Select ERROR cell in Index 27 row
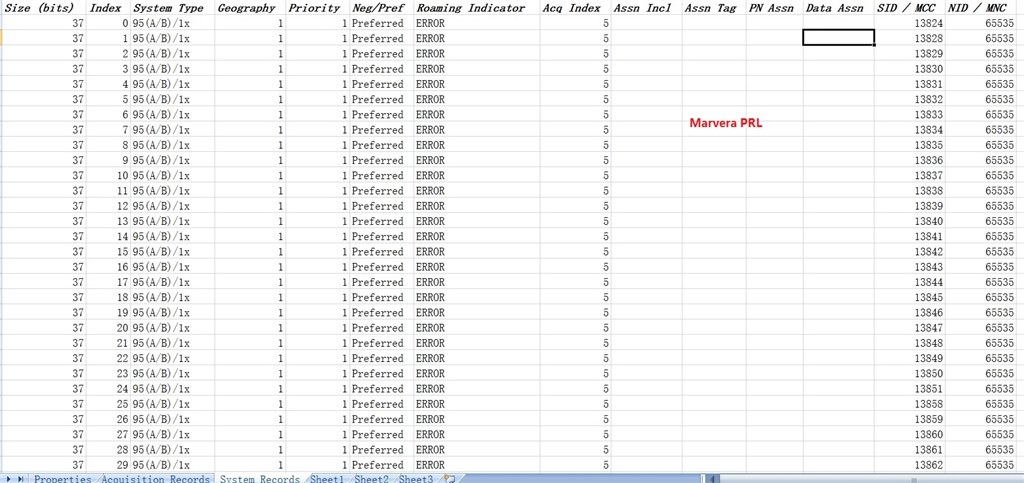Screen dimensions: 1024x483 pyautogui.click(x=476, y=434)
